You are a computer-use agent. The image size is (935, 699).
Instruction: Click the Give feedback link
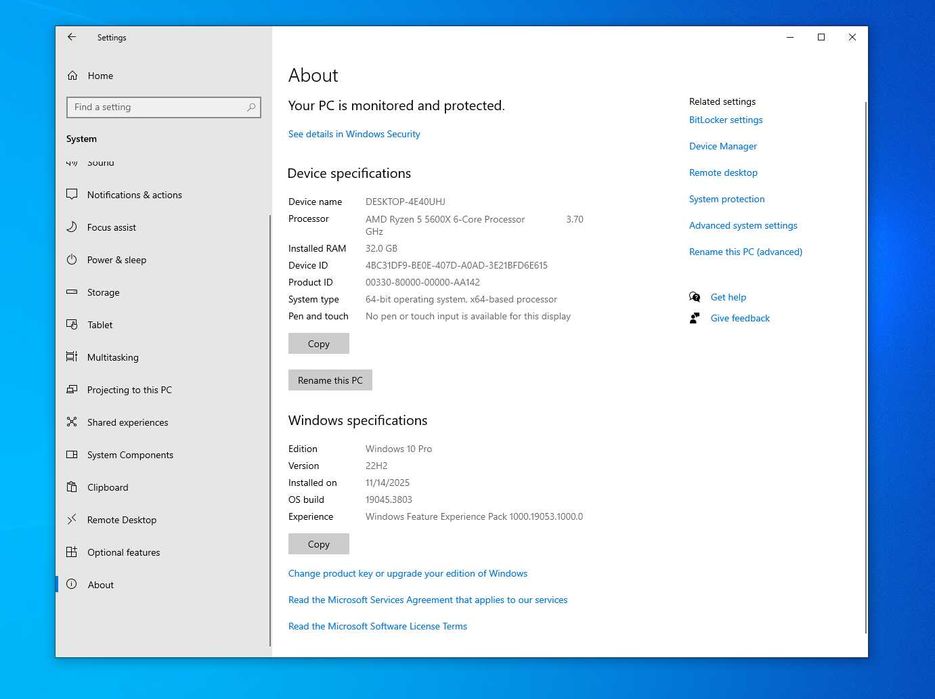point(740,318)
